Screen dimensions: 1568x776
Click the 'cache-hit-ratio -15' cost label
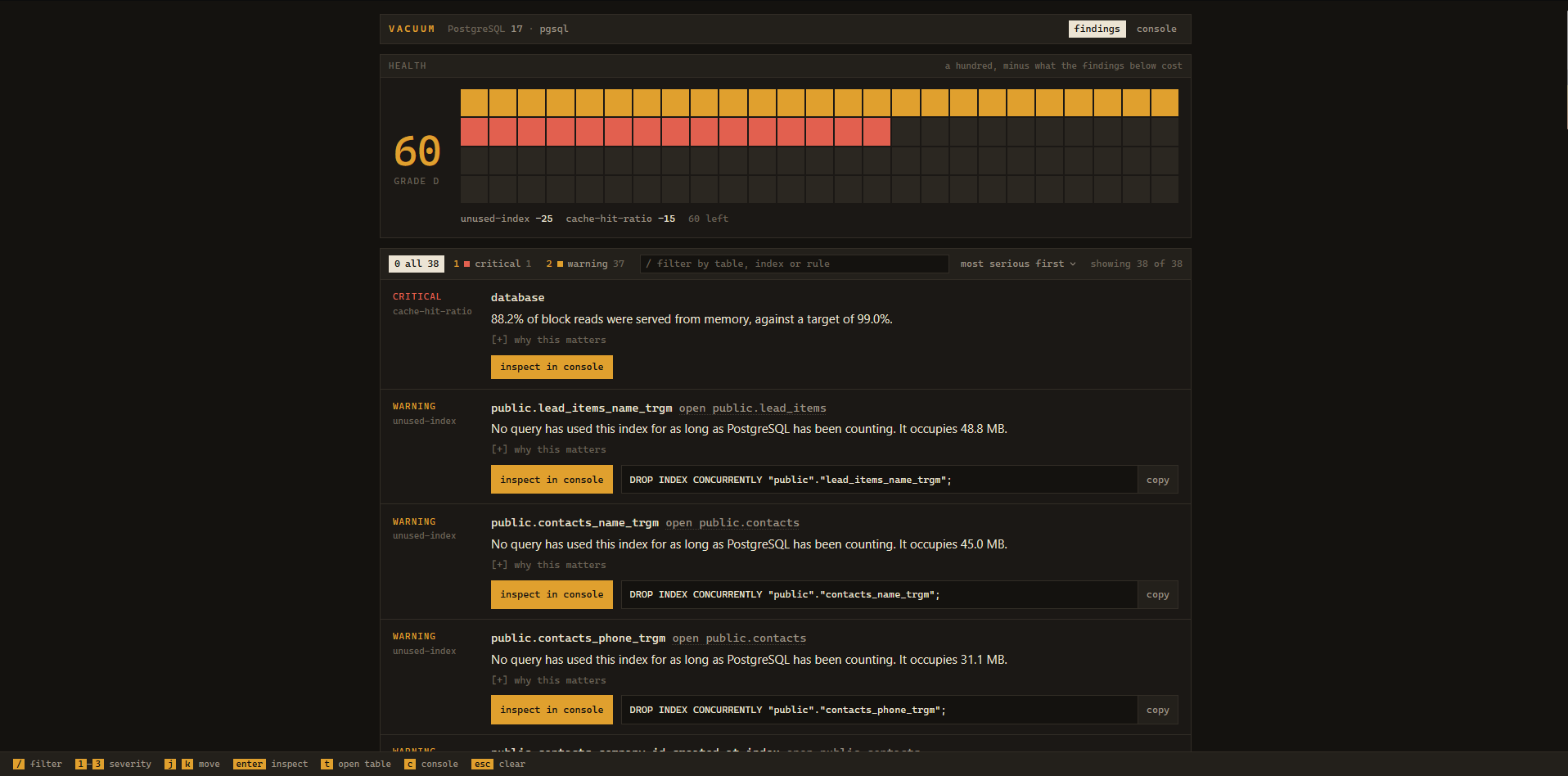point(620,219)
